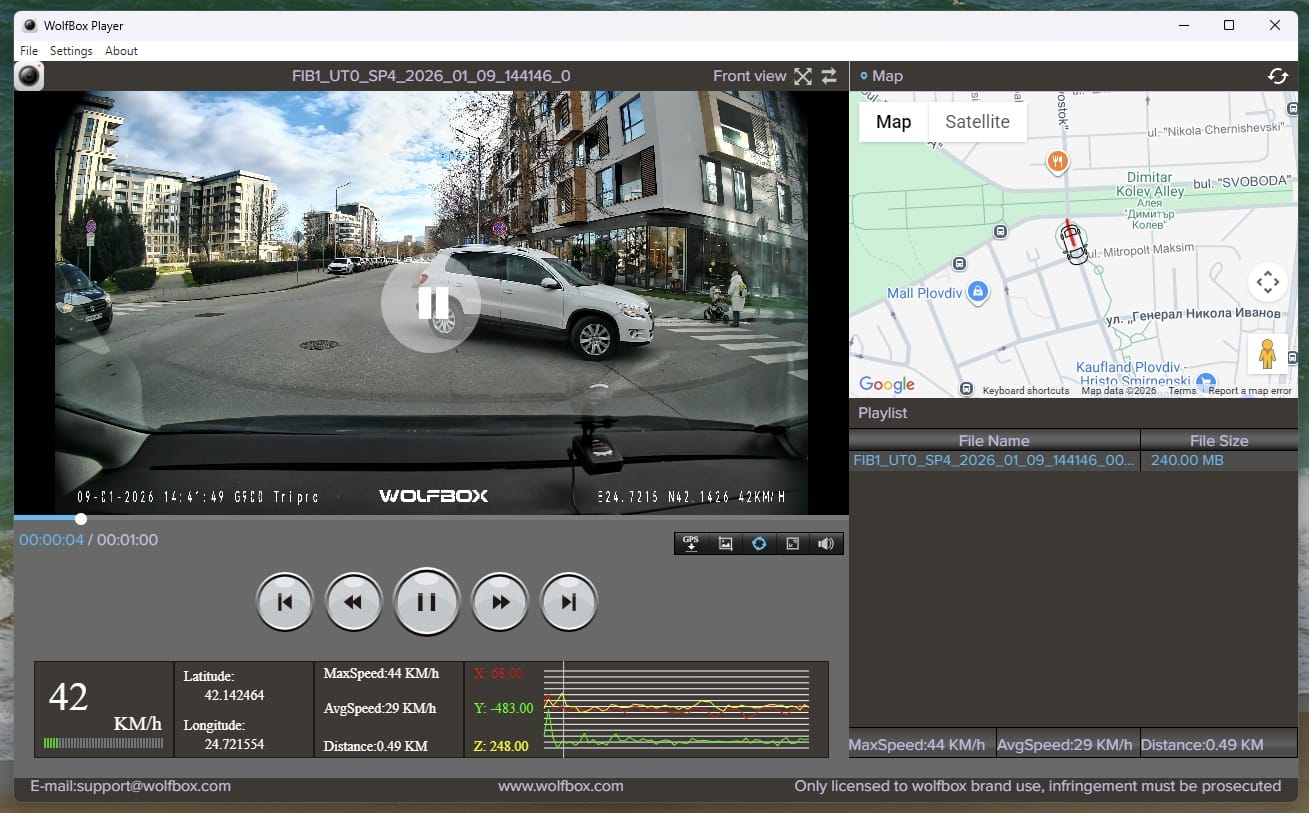This screenshot has width=1309, height=813.
Task: Click the speed level bar indicator
Action: (103, 743)
